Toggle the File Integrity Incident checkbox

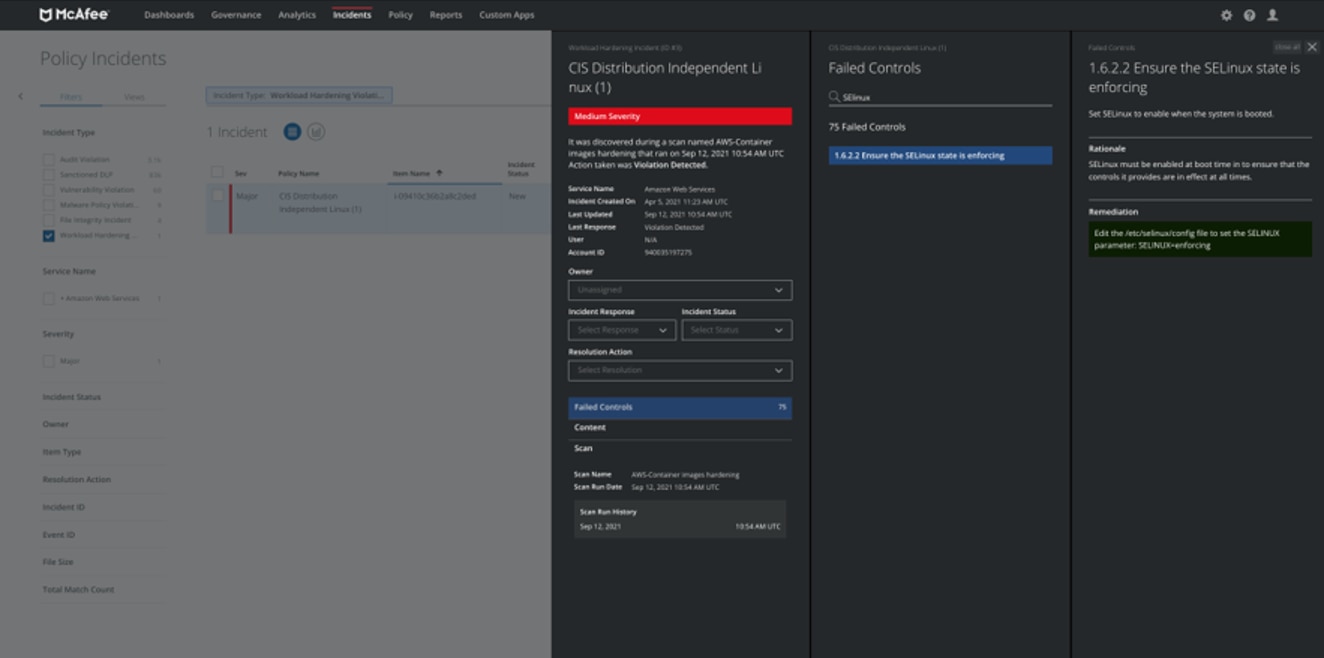click(48, 220)
